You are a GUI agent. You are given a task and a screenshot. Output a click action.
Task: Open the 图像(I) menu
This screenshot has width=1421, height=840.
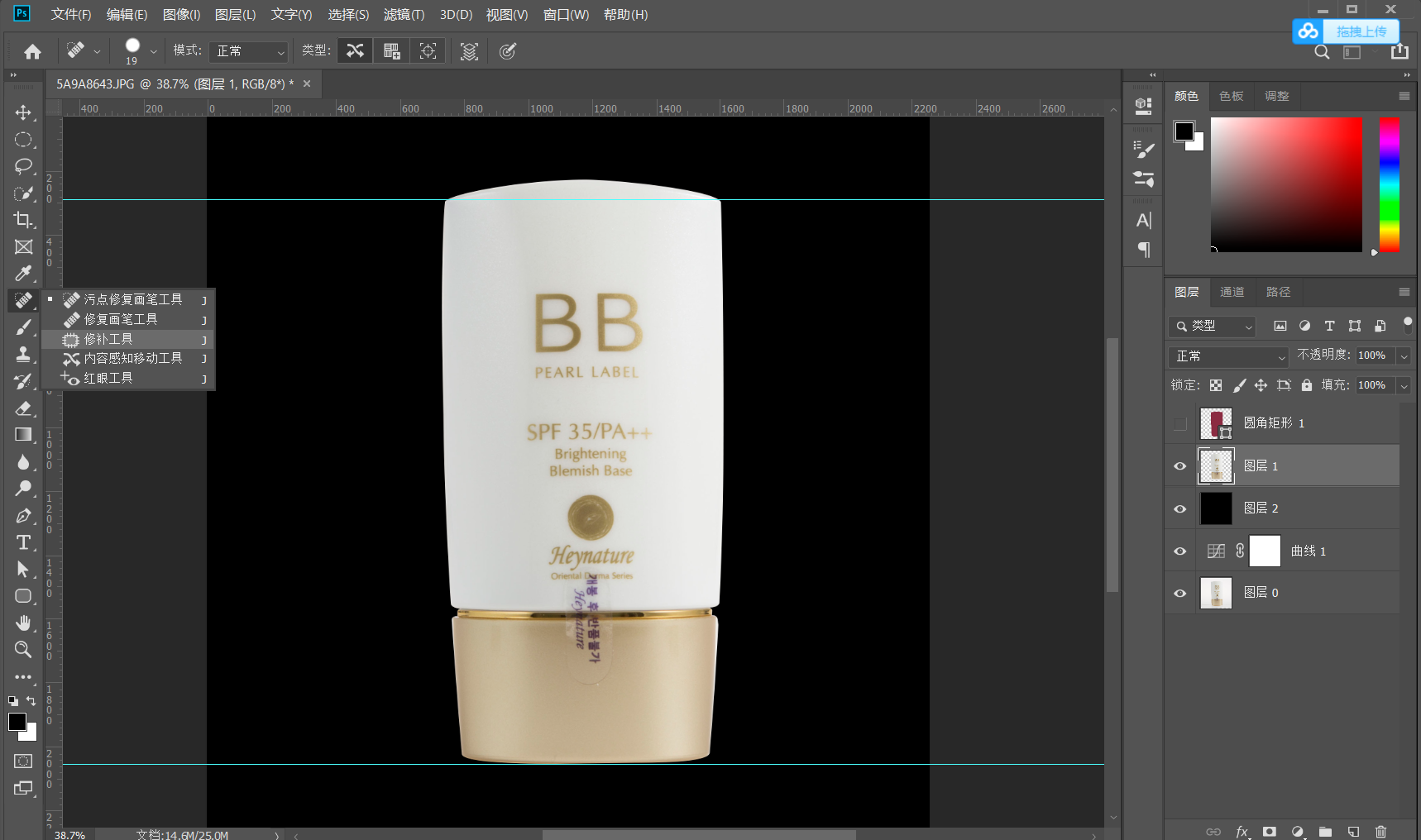pyautogui.click(x=182, y=15)
